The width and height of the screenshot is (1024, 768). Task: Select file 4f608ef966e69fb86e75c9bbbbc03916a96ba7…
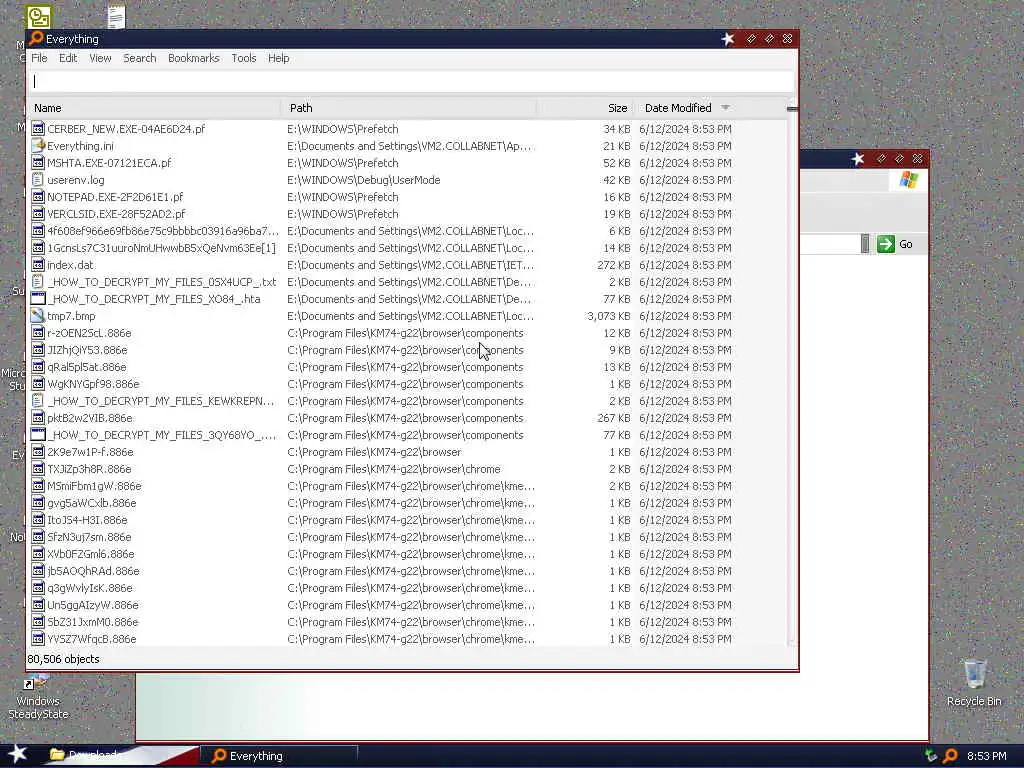(x=163, y=231)
